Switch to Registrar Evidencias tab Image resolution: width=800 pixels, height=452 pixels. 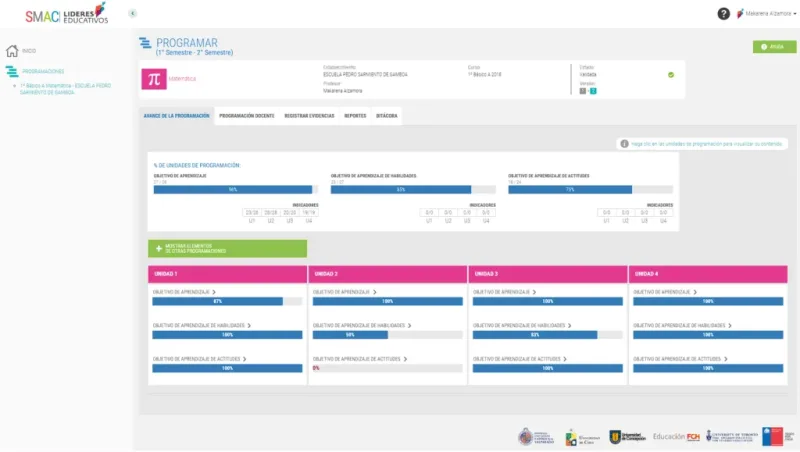point(309,116)
